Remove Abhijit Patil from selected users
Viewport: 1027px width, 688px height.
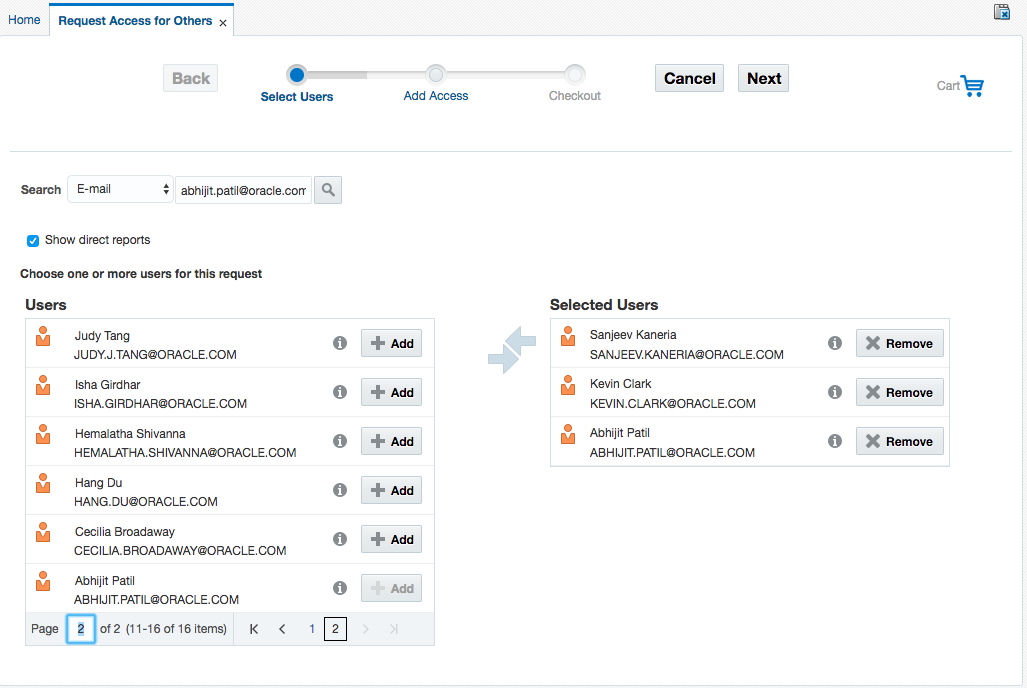coord(899,441)
